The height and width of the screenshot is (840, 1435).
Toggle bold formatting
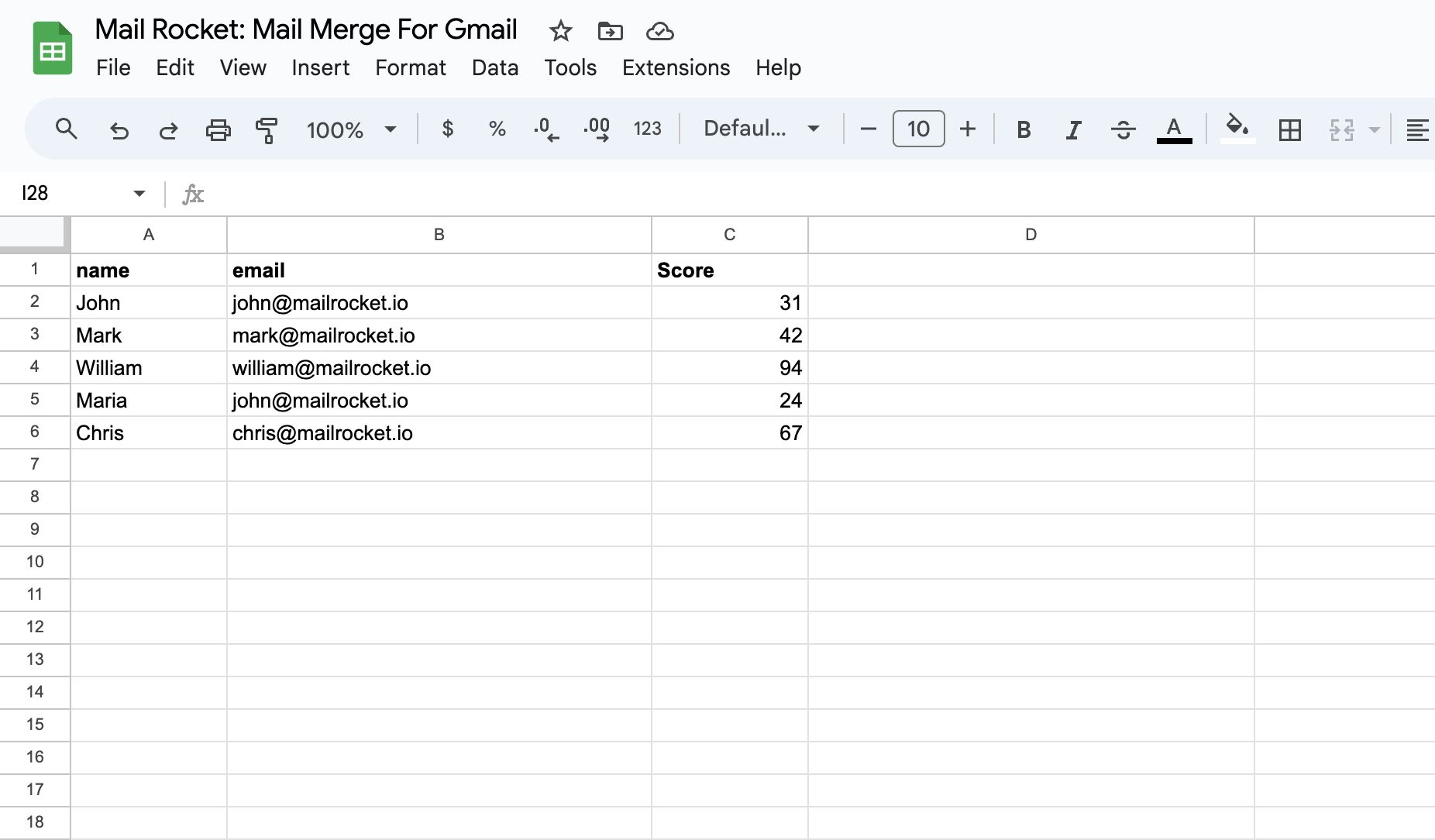1024,129
